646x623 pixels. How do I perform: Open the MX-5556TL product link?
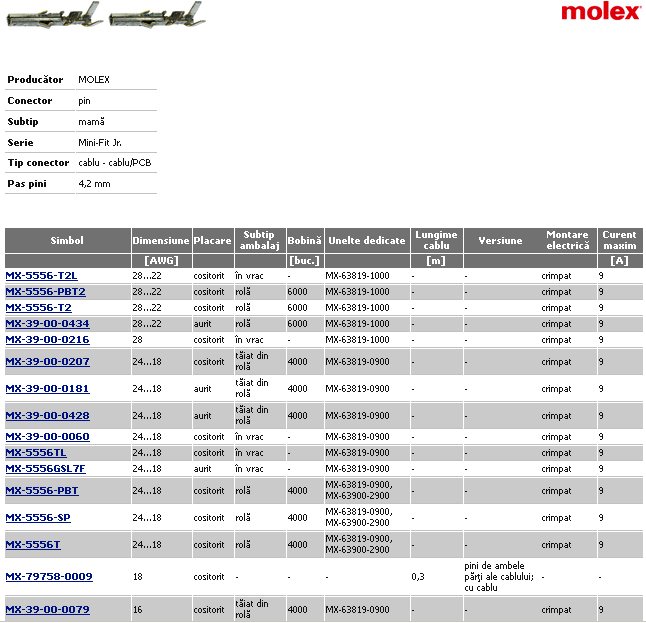coord(36,453)
